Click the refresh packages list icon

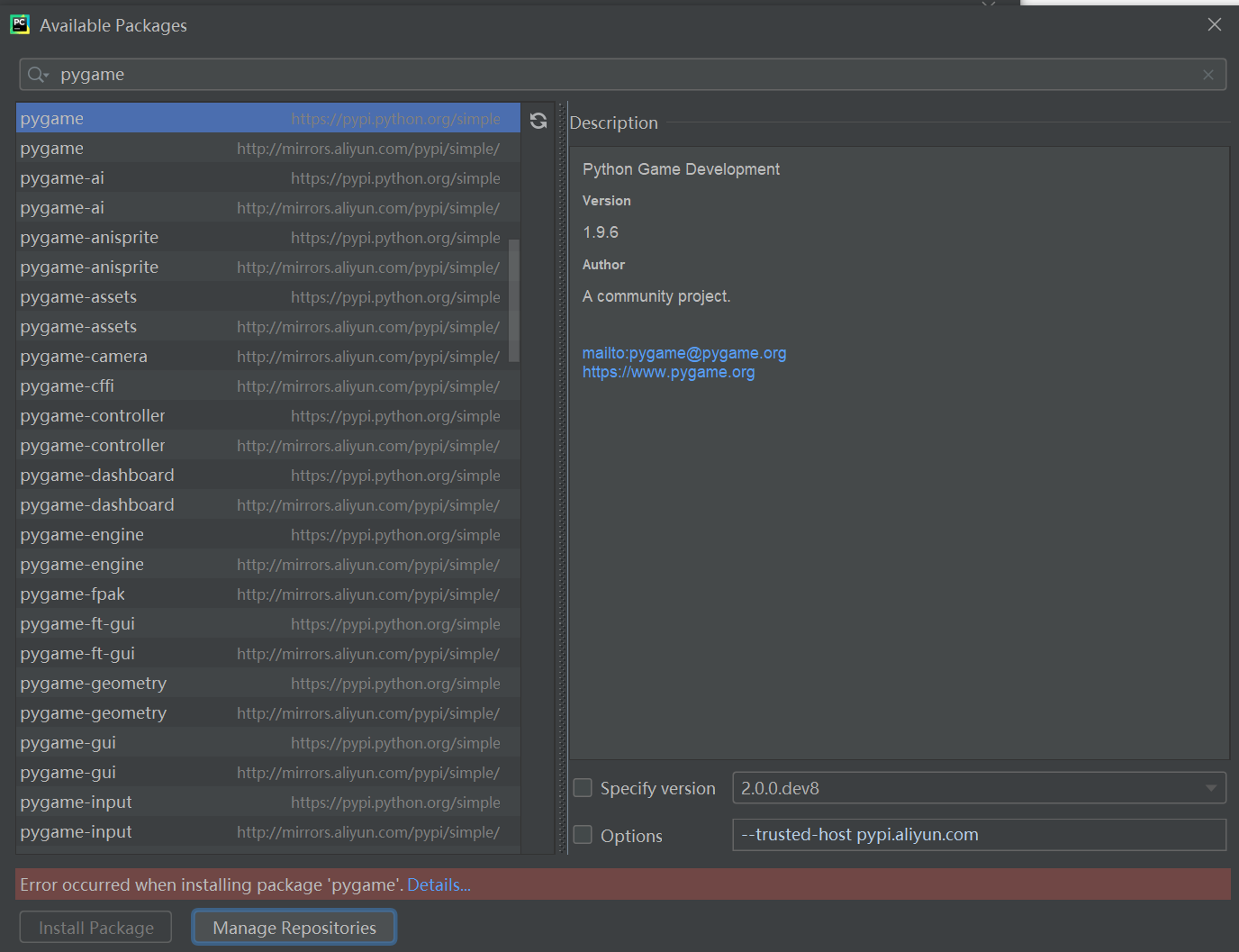[x=538, y=121]
